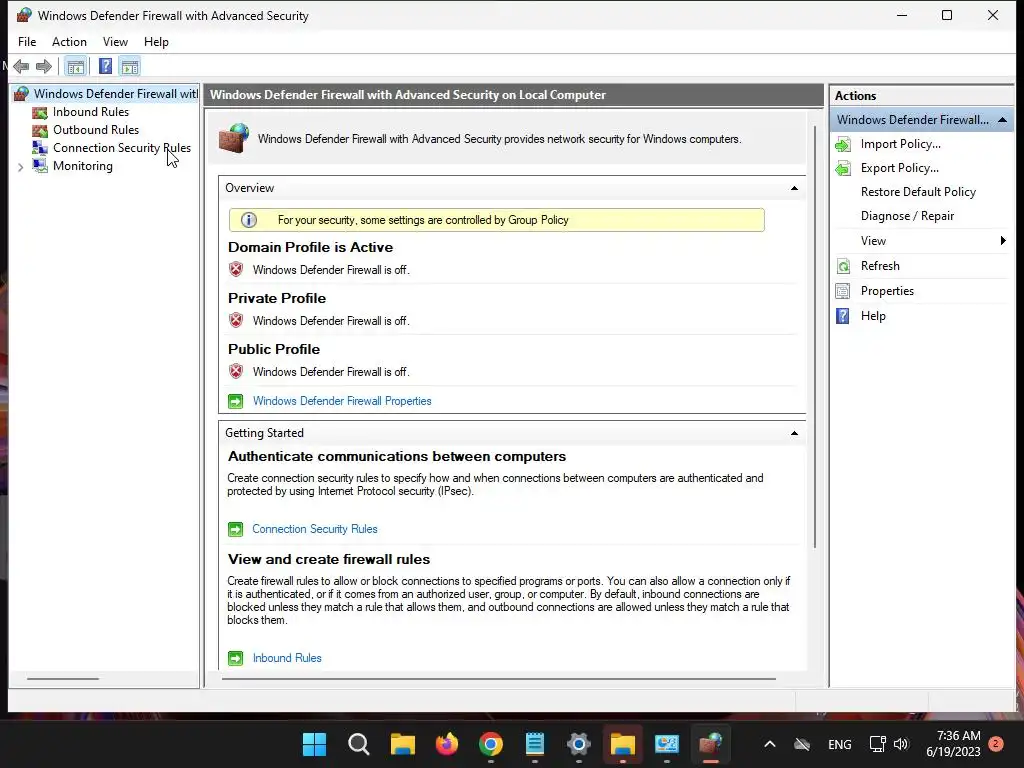Click Diagnose / Repair action
1024x768 pixels.
[907, 216]
